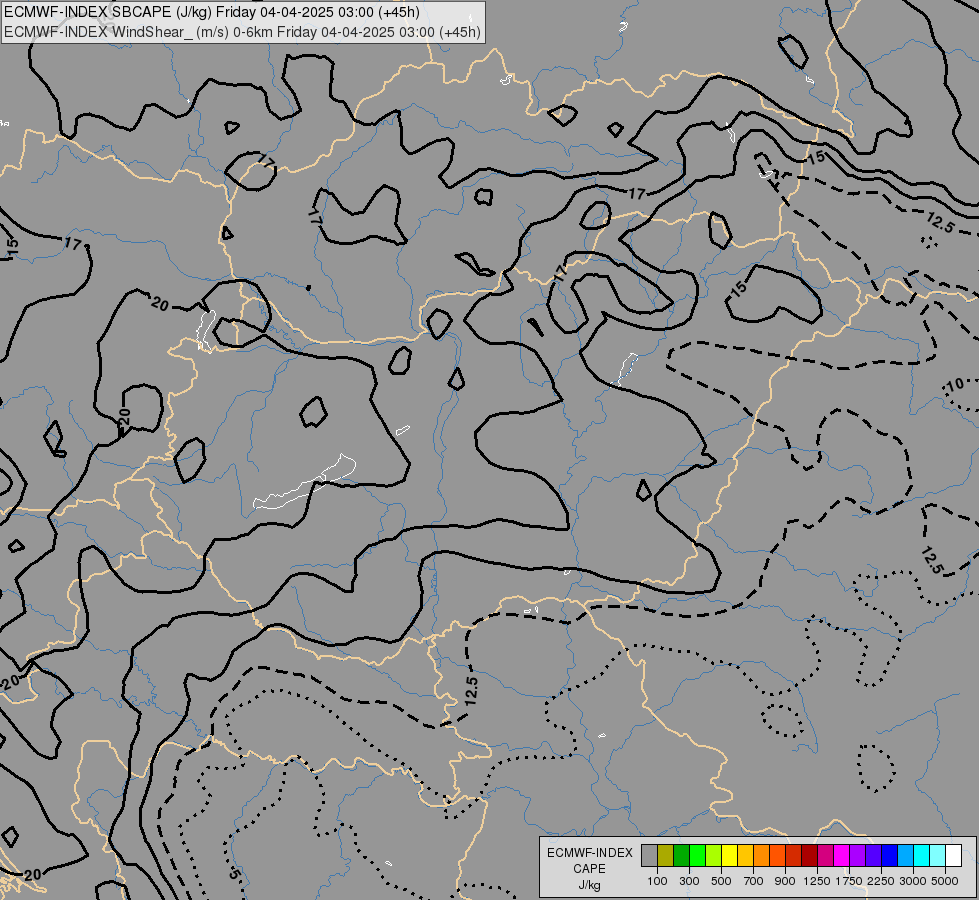Click the pure blue legend swatch
Viewport: 979px width, 900px height.
click(x=889, y=855)
